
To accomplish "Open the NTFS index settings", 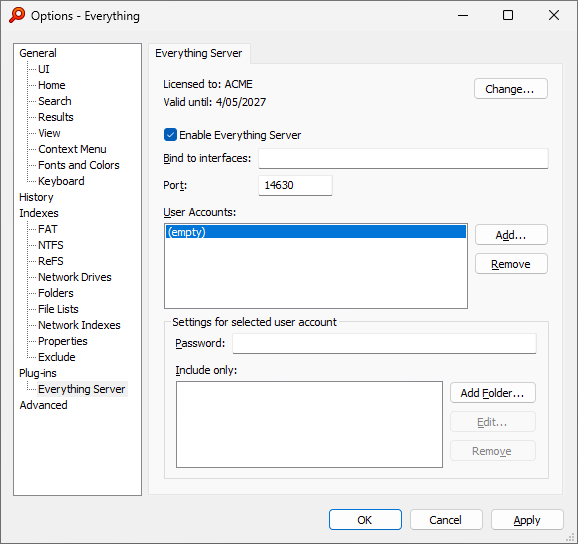I will 51,245.
